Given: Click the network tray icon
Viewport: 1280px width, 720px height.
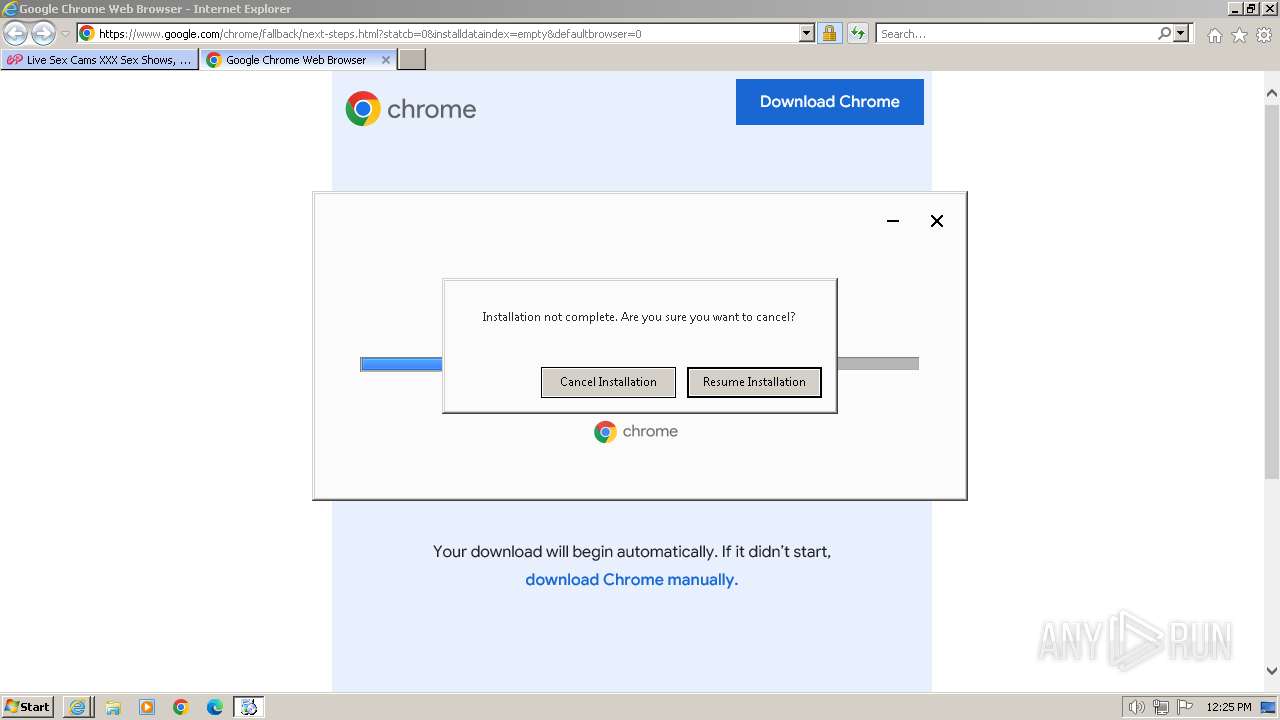Looking at the screenshot, I should point(1161,707).
